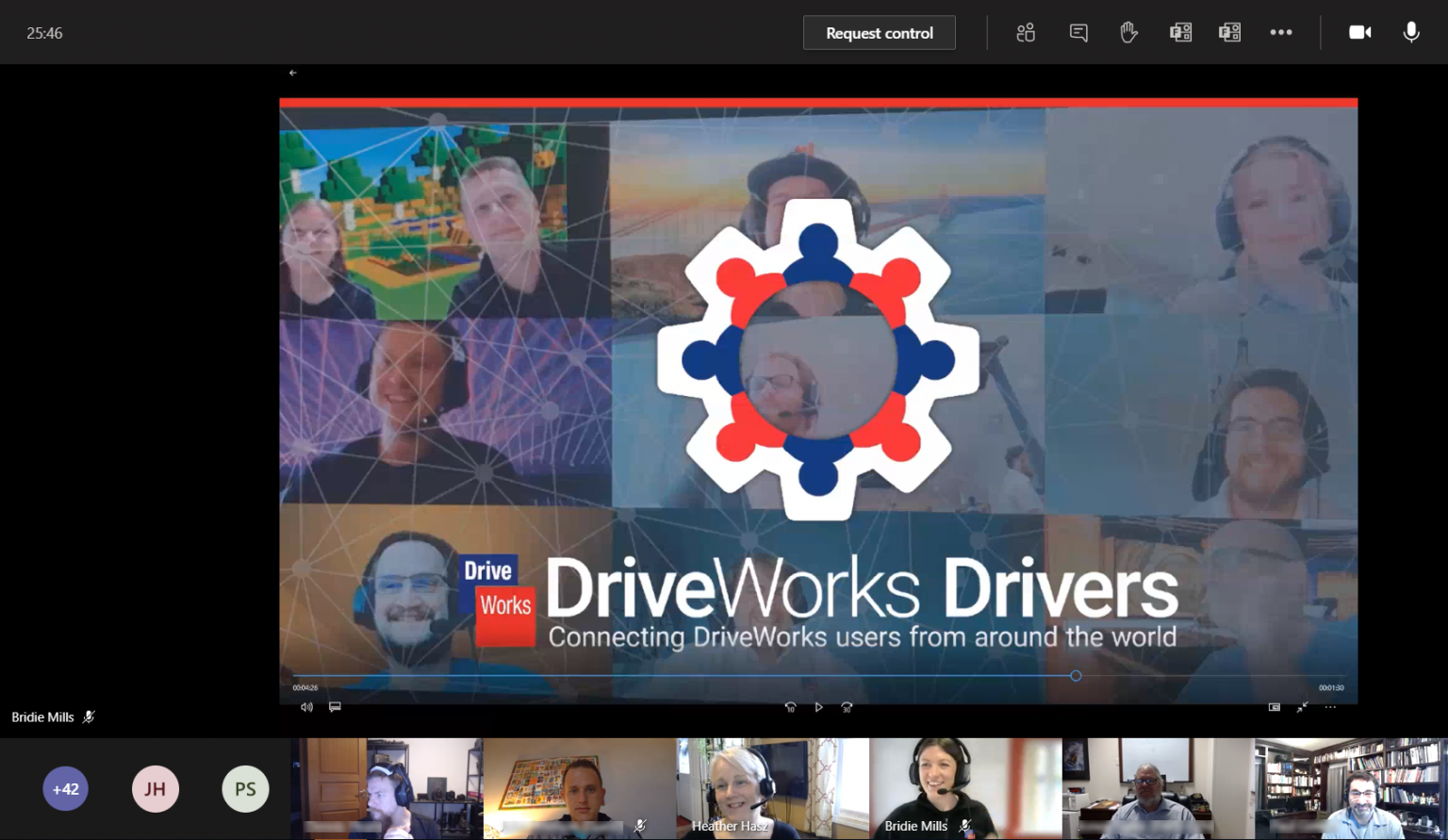1448x840 pixels.
Task: Click the back arrow above the shared video
Action: pyautogui.click(x=292, y=73)
